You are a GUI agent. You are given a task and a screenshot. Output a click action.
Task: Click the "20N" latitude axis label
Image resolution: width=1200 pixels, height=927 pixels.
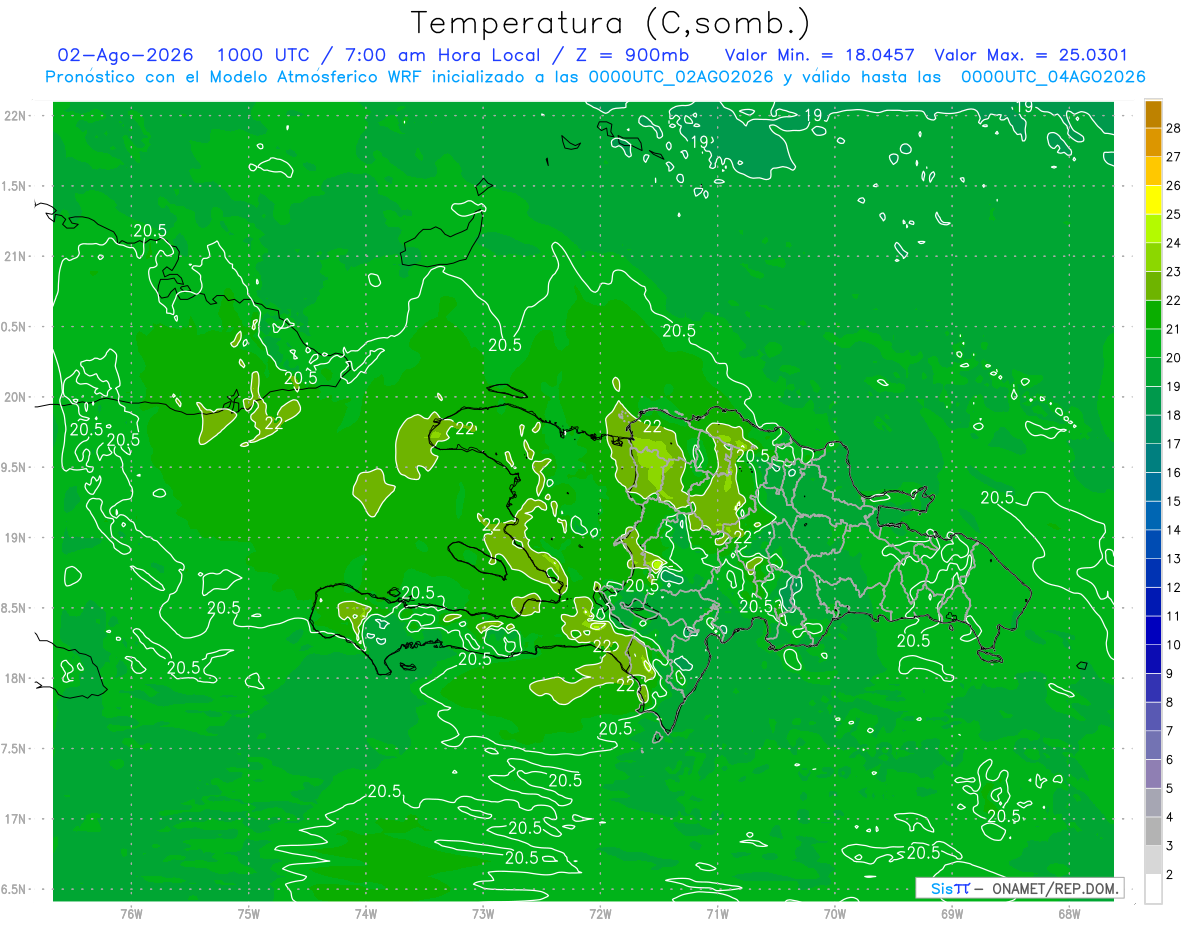(x=15, y=398)
